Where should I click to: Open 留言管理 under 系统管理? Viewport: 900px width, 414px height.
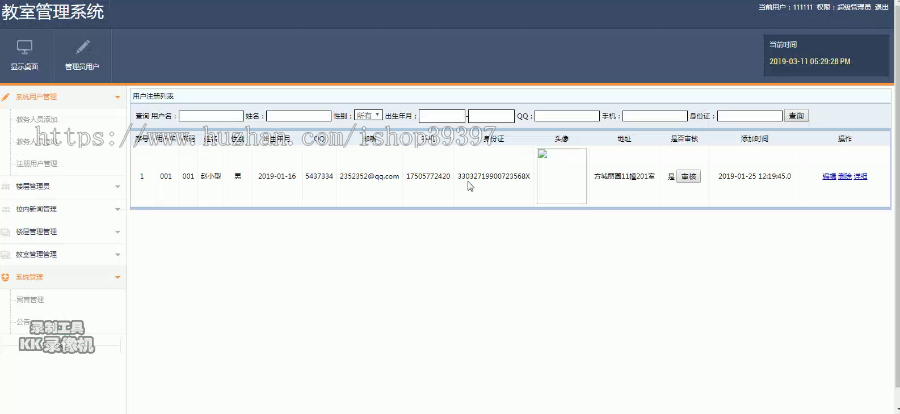point(30,300)
